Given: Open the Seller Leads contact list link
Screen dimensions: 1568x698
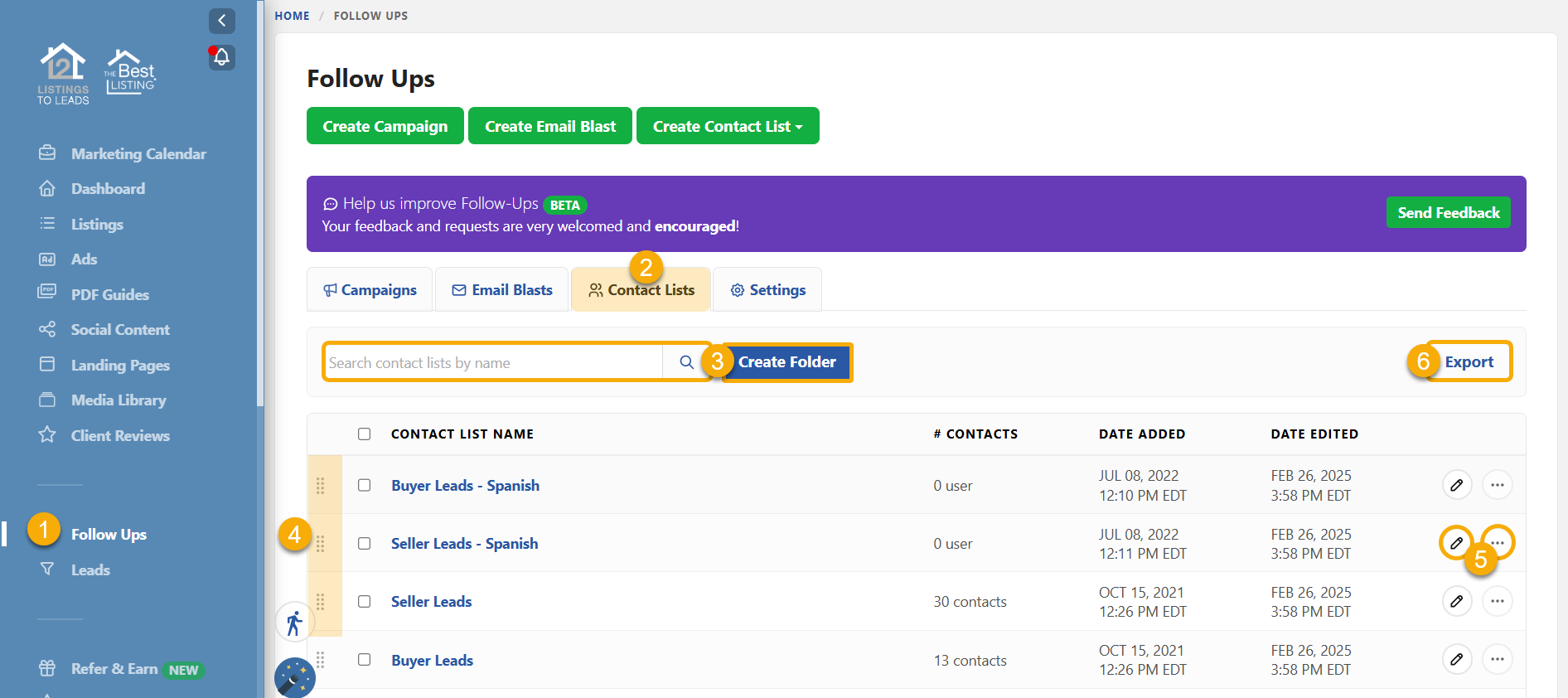Looking at the screenshot, I should click(431, 602).
